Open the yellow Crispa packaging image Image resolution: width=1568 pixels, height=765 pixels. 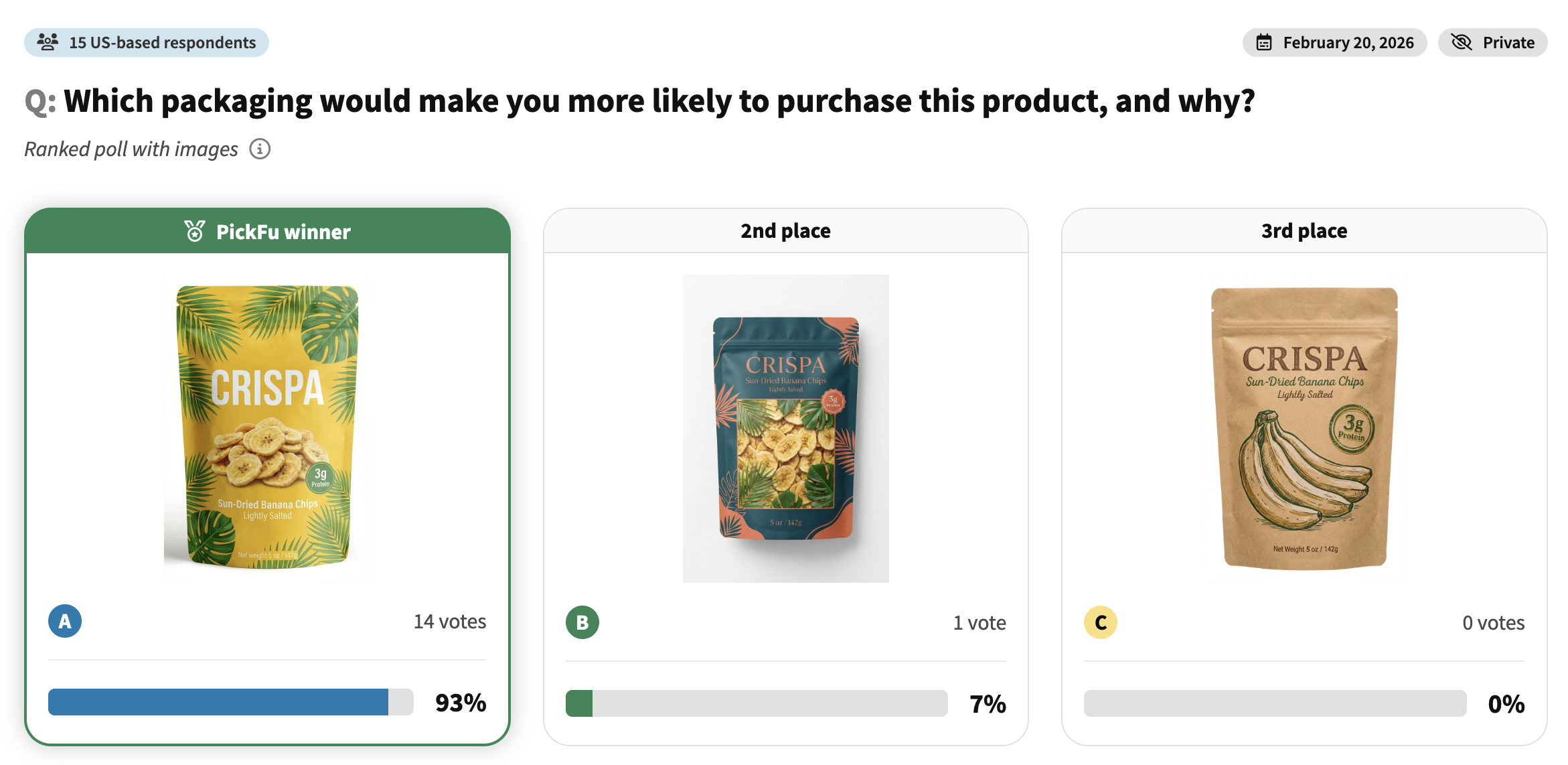(267, 427)
